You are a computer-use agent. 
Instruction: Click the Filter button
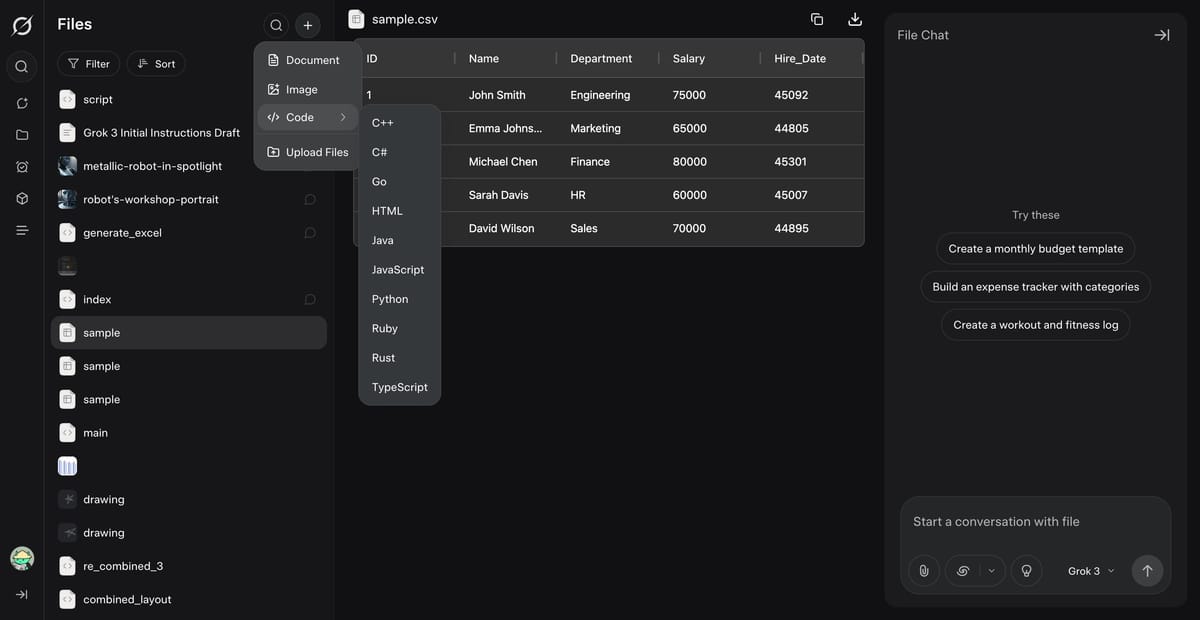(88, 63)
